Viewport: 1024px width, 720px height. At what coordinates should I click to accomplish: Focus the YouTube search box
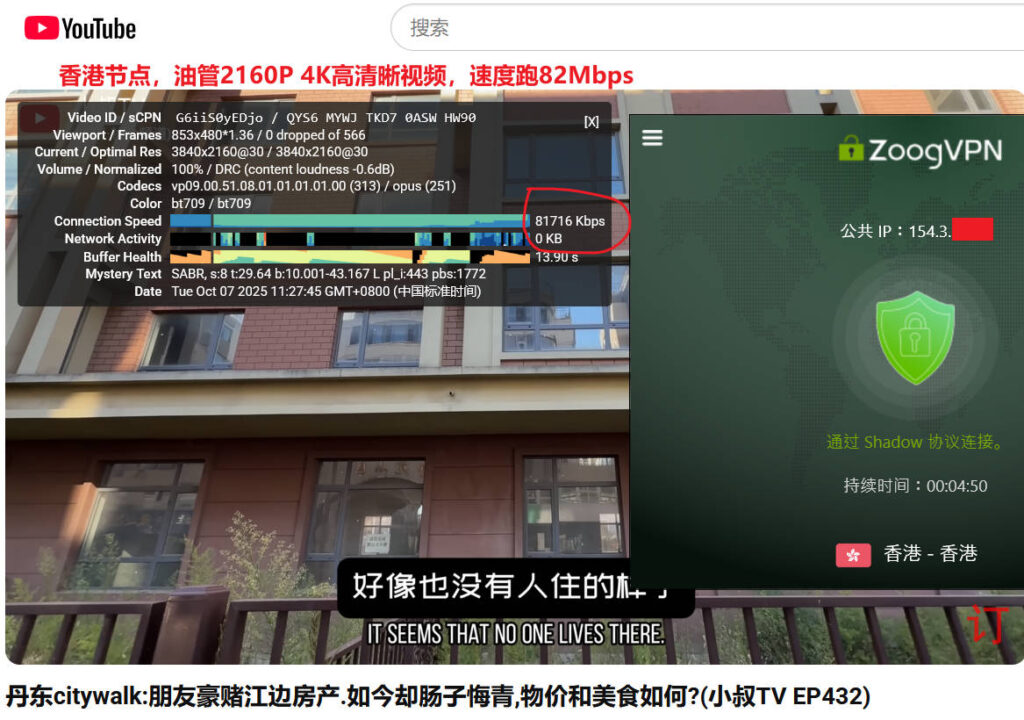point(700,28)
